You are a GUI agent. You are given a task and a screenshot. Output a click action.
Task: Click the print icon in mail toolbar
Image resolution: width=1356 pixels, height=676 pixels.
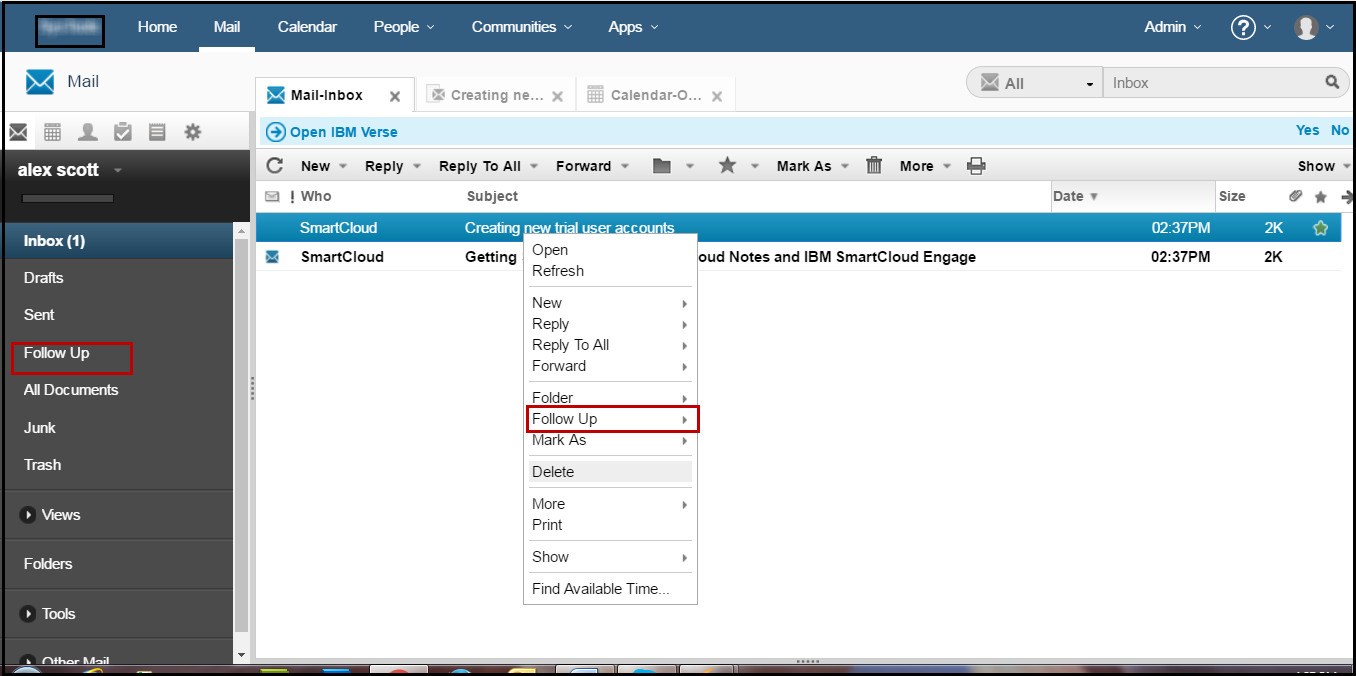tap(977, 166)
